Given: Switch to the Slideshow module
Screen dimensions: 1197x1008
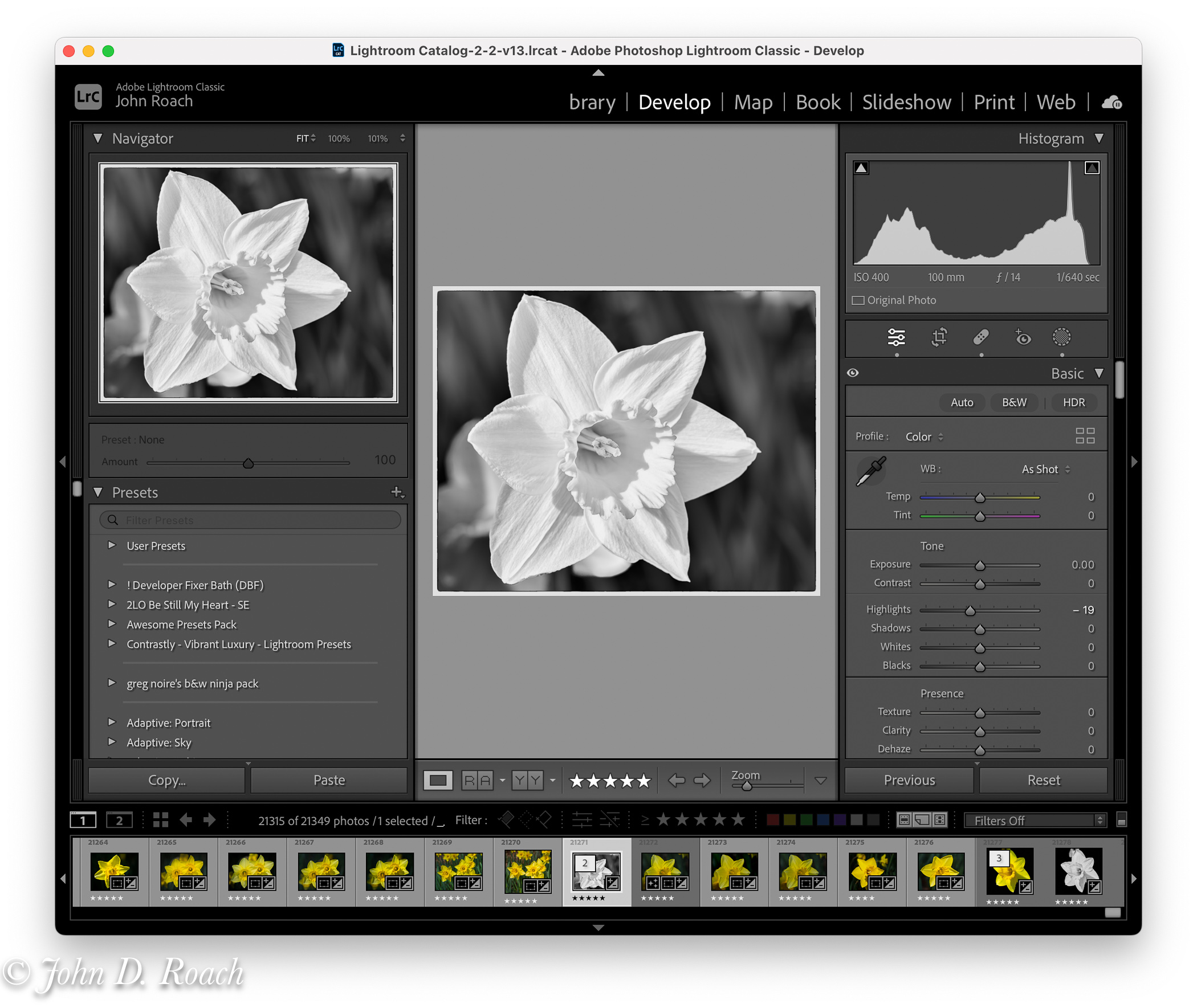Looking at the screenshot, I should [x=907, y=103].
